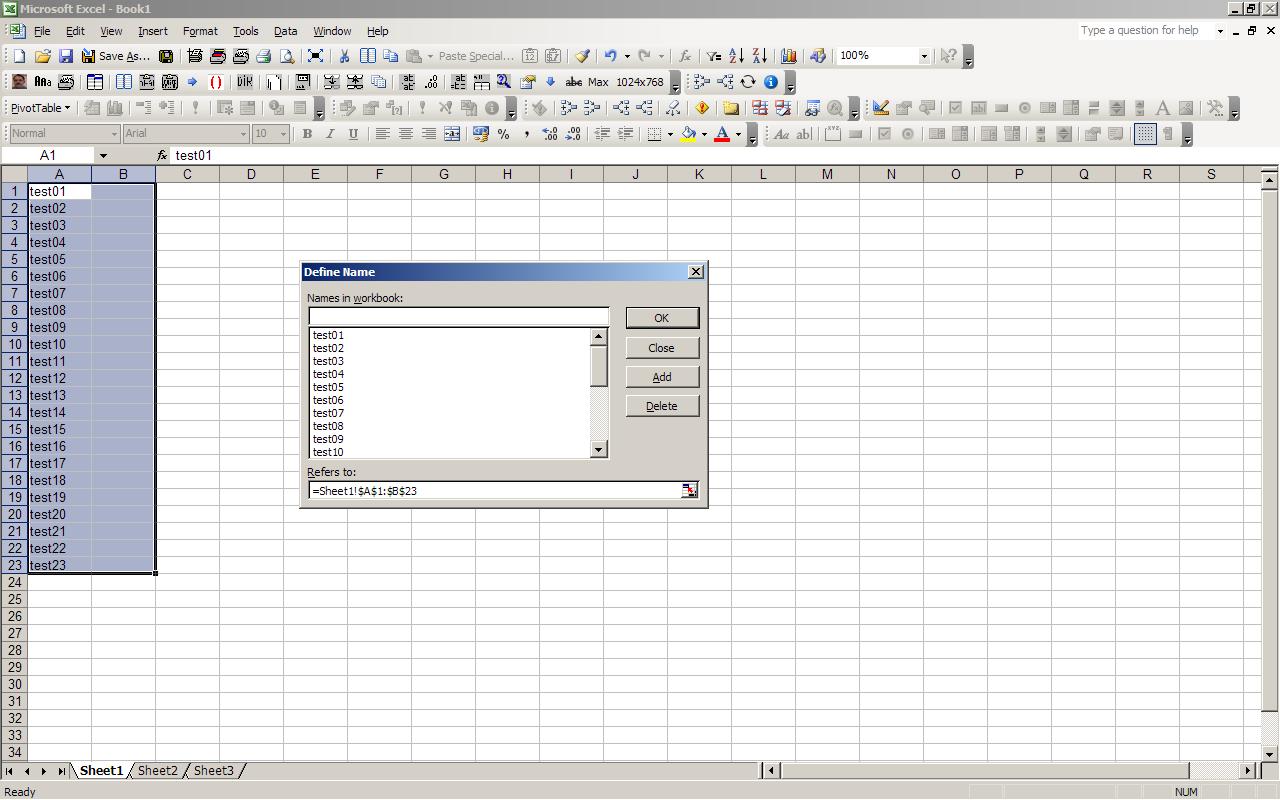Viewport: 1280px width, 800px height.
Task: Open the fill color dropdown arrow
Action: (704, 134)
